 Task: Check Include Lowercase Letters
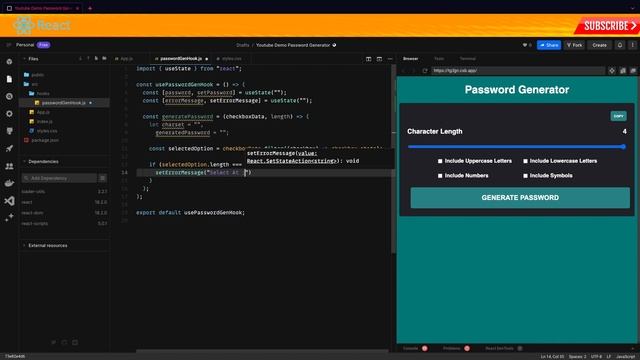pos(525,161)
